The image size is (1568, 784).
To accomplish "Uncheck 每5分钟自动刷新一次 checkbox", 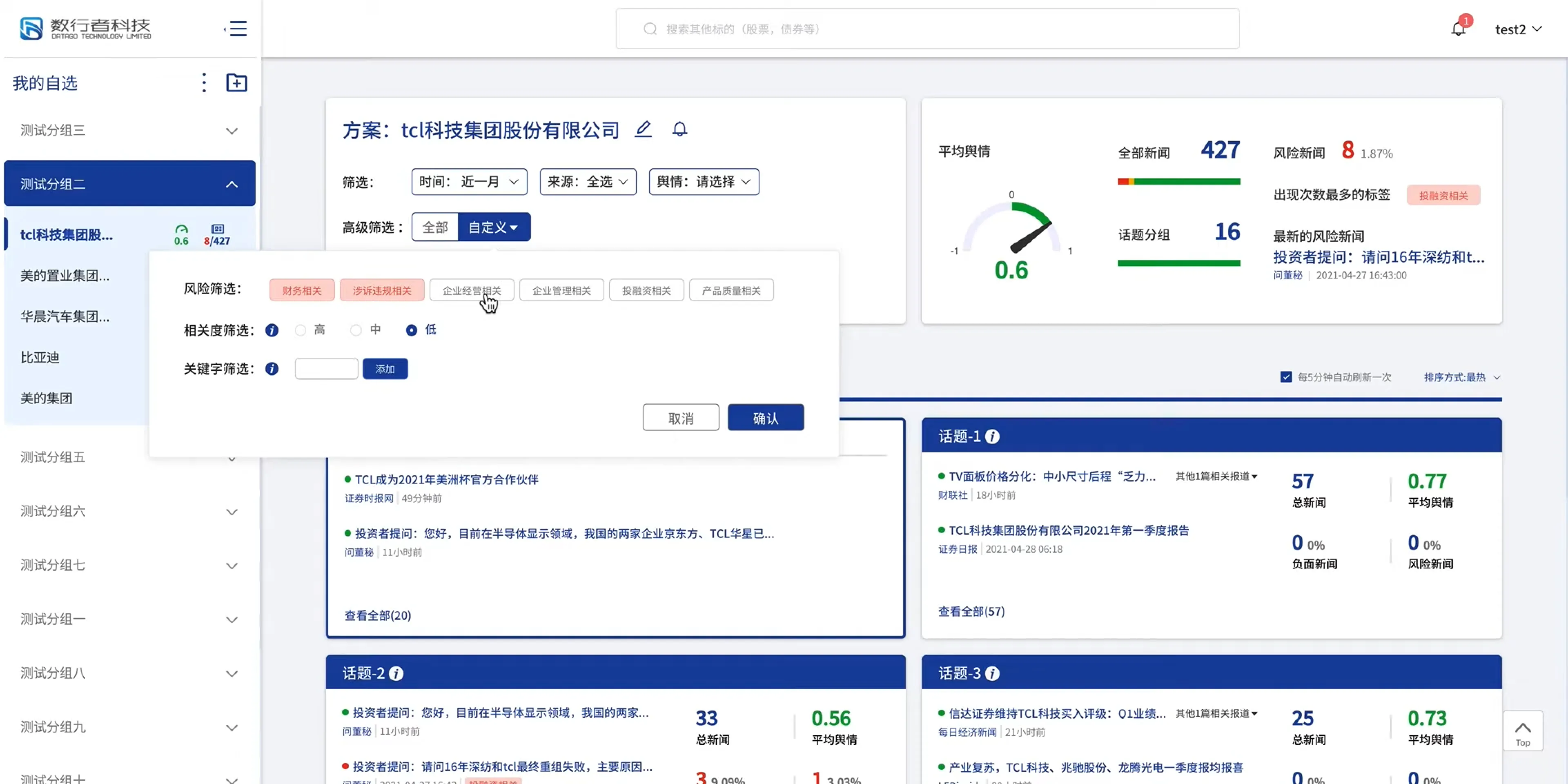I will (x=1285, y=377).
